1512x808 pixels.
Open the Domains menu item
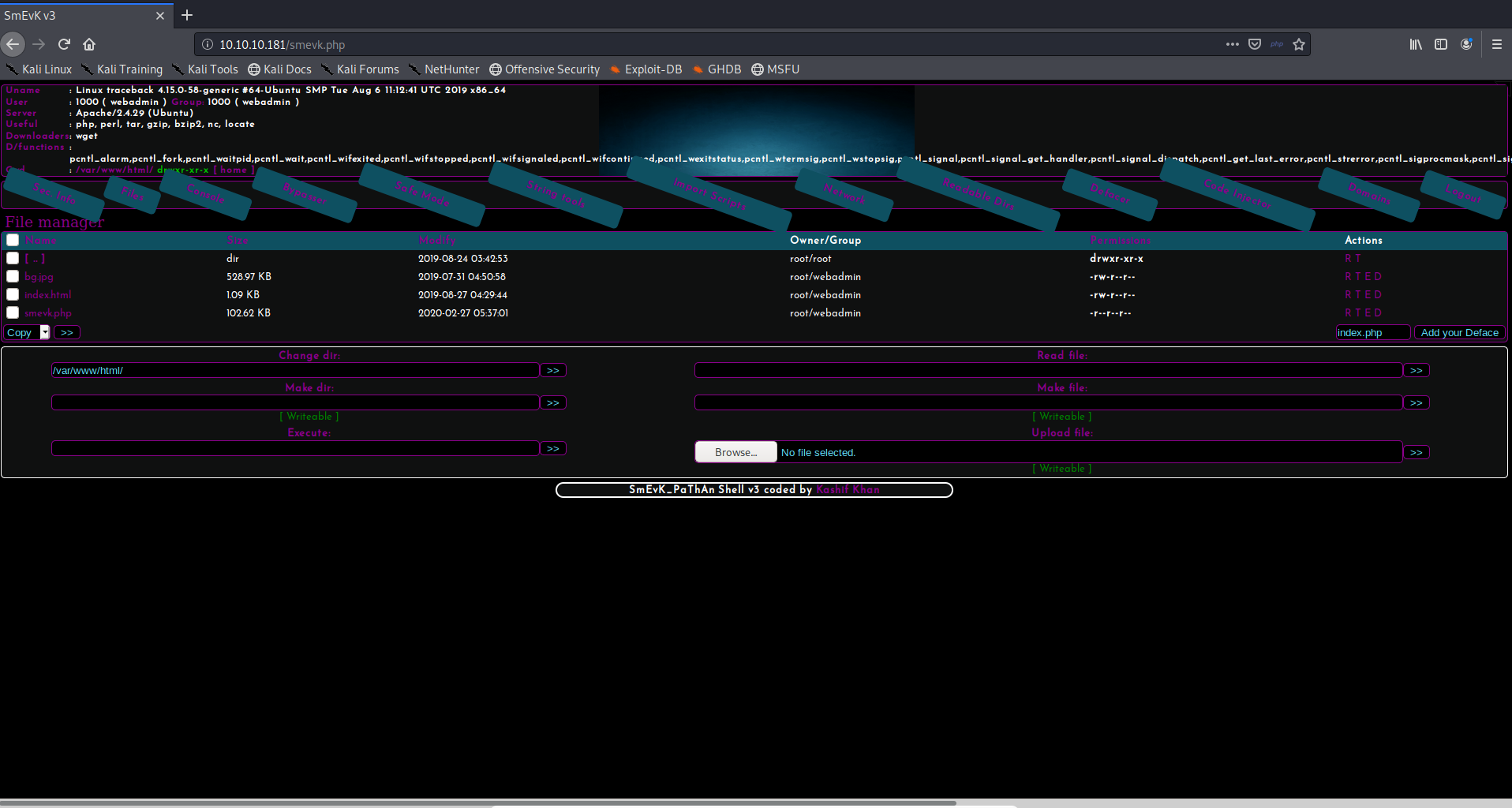[x=1369, y=194]
